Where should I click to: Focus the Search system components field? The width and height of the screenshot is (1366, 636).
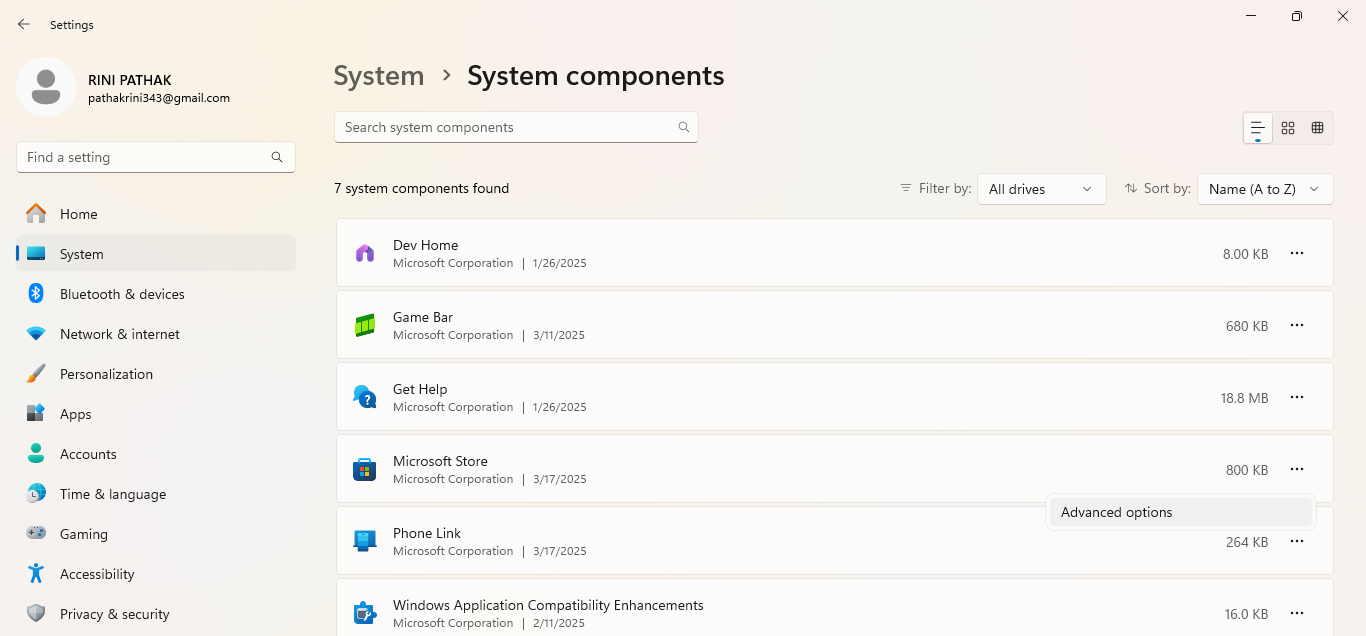[505, 127]
